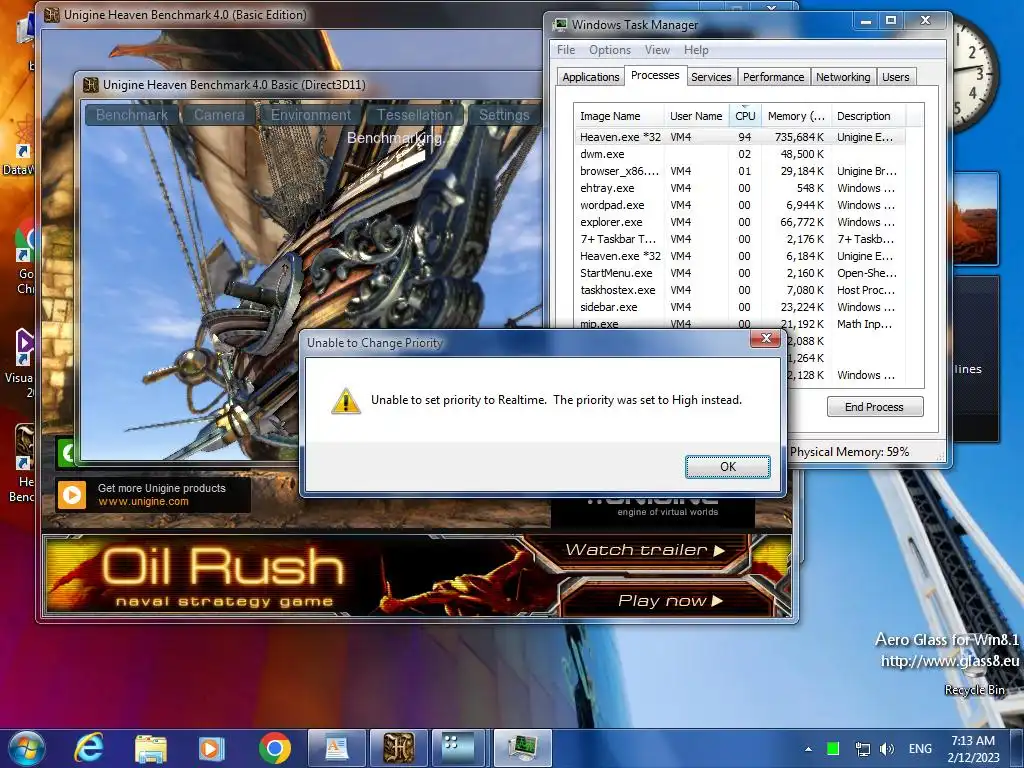The height and width of the screenshot is (768, 1024).
Task: Sort processes by CPU column header
Action: pos(745,116)
